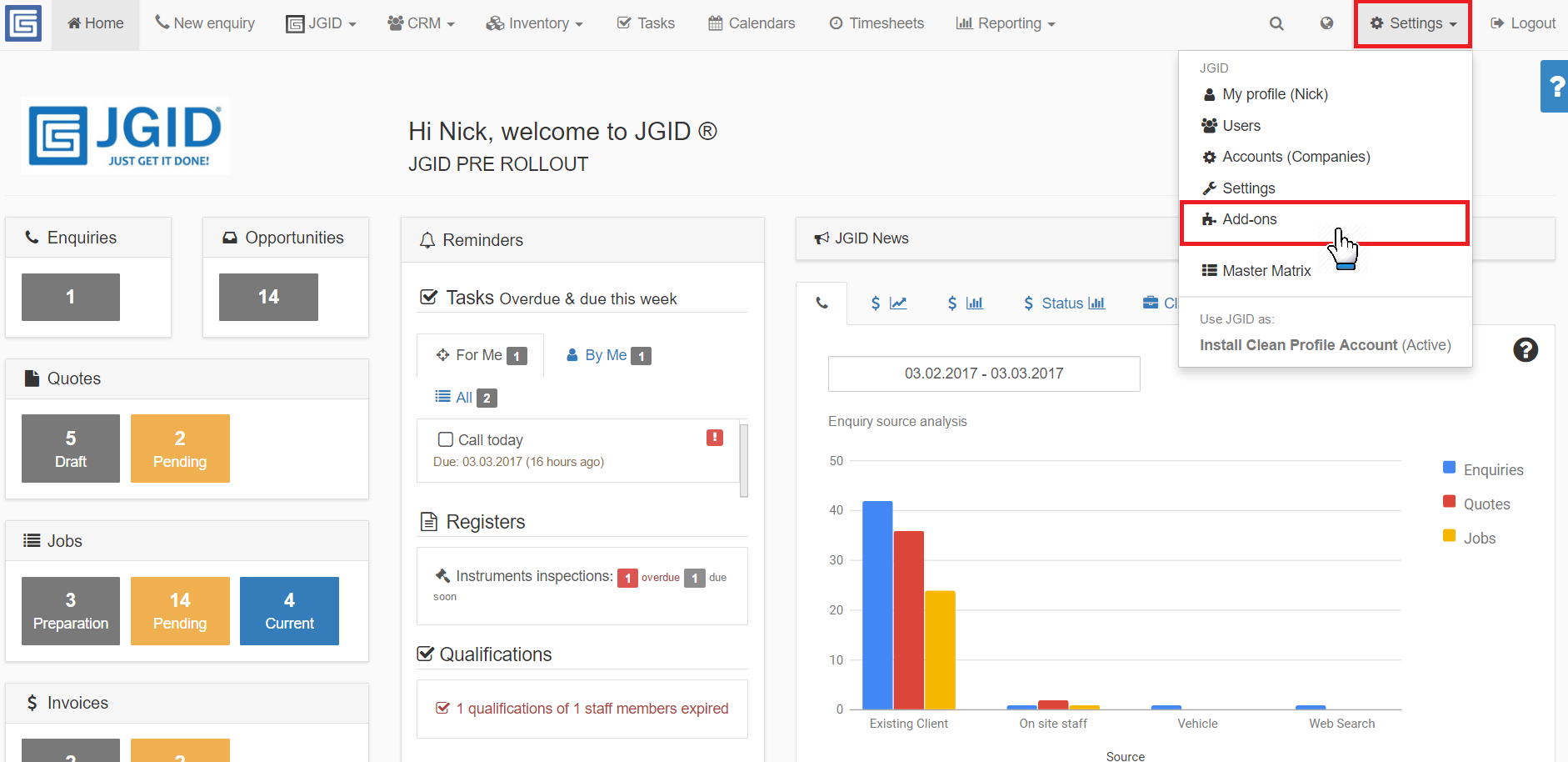Open the 2 Pending quotes tile
Screen dimensions: 1568x762
pyautogui.click(x=180, y=449)
